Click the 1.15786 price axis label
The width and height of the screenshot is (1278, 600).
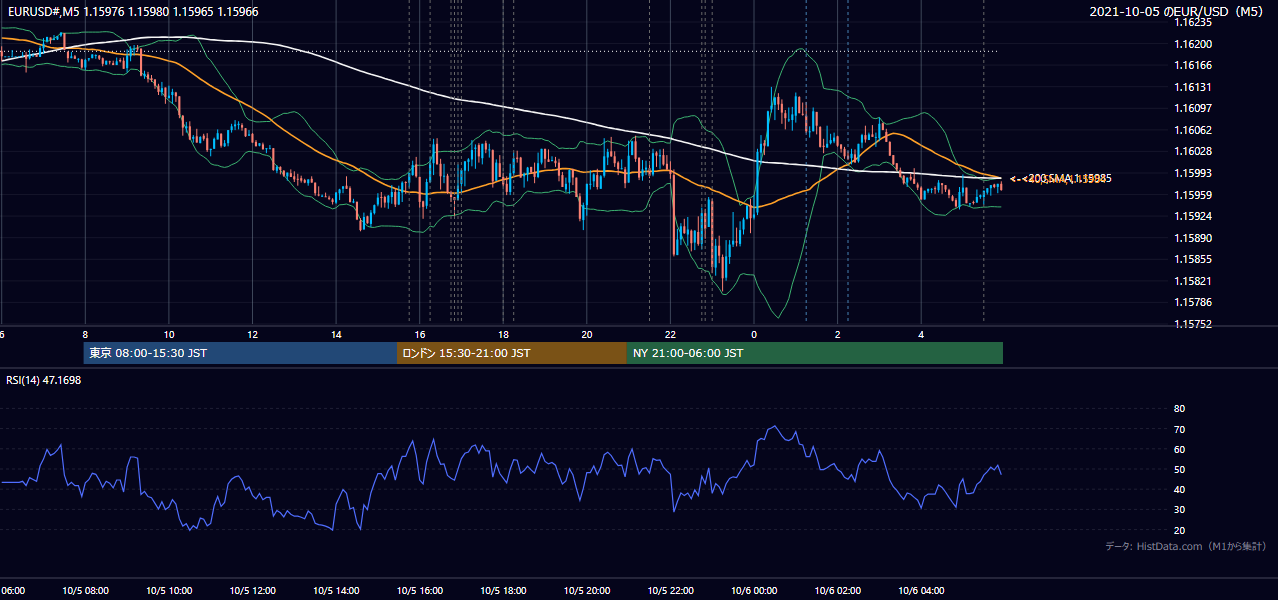[1192, 302]
